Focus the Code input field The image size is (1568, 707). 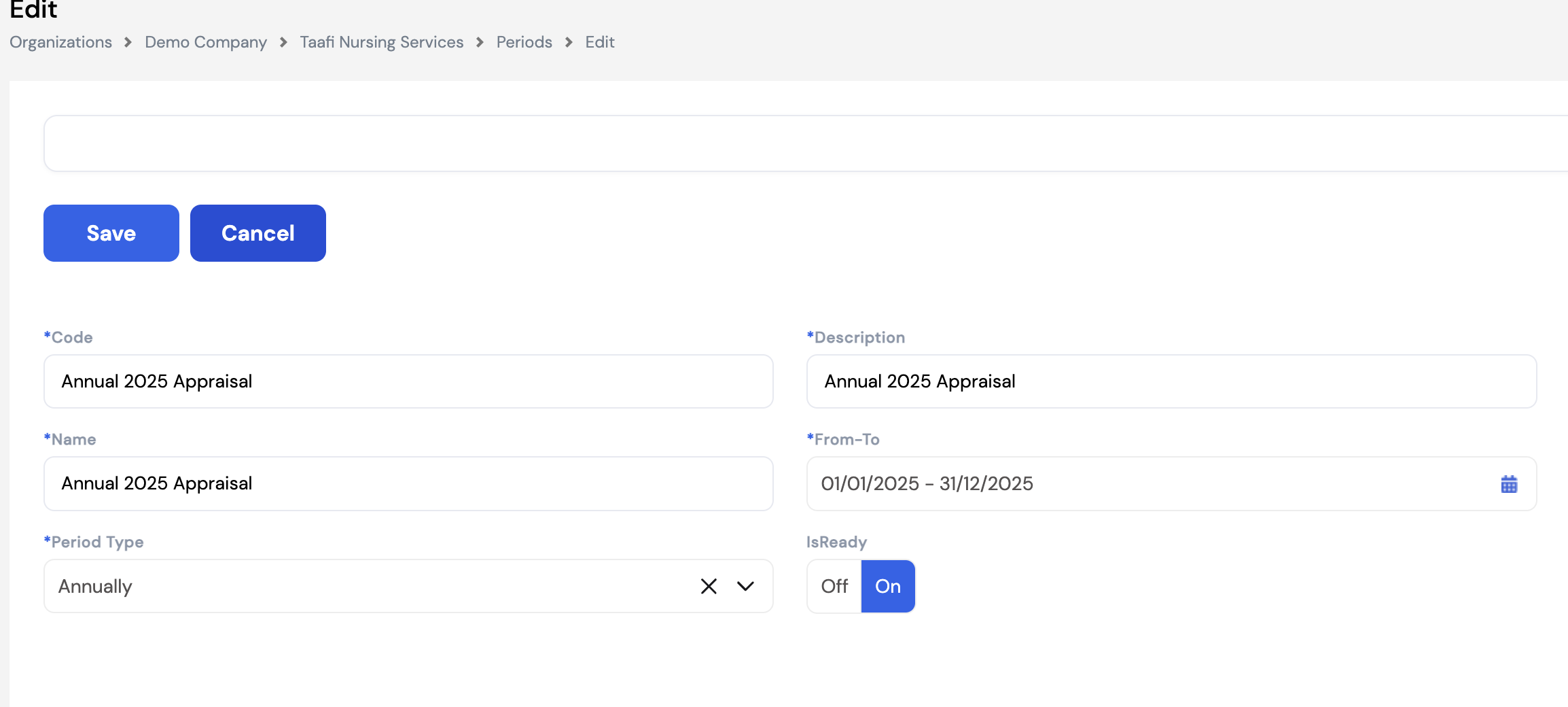coord(408,381)
